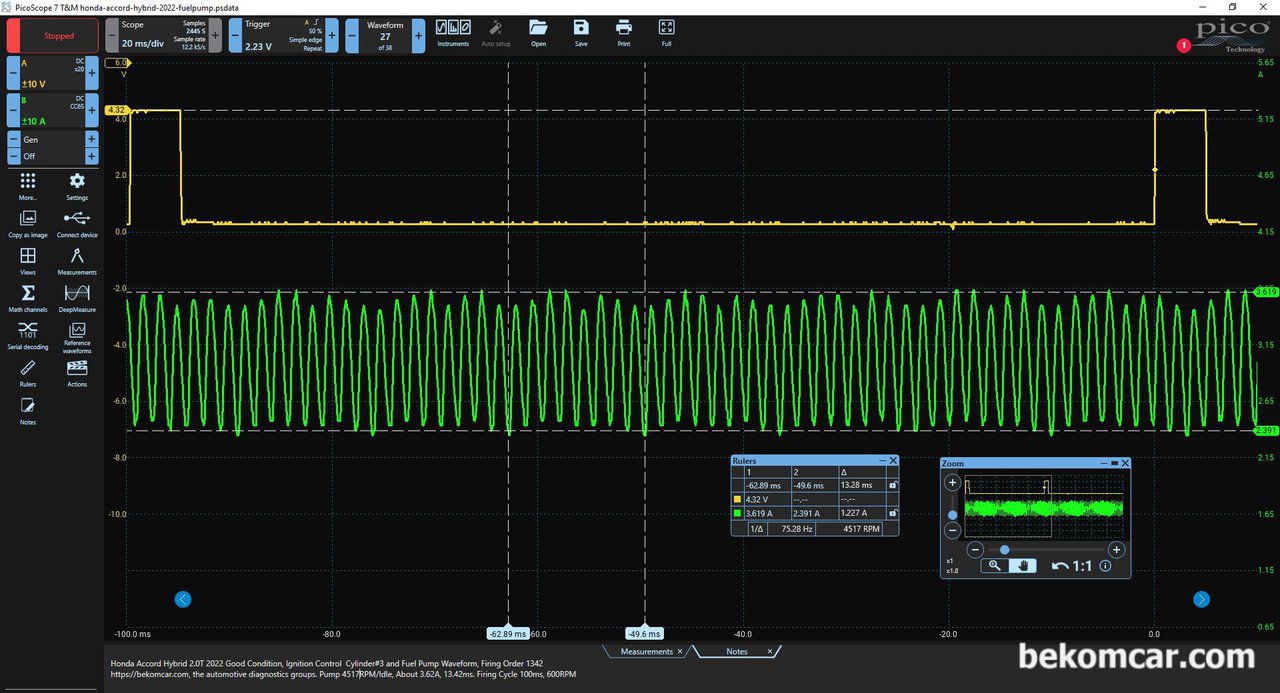Launch DeepMeasure
The width and height of the screenshot is (1280, 693).
[77, 298]
